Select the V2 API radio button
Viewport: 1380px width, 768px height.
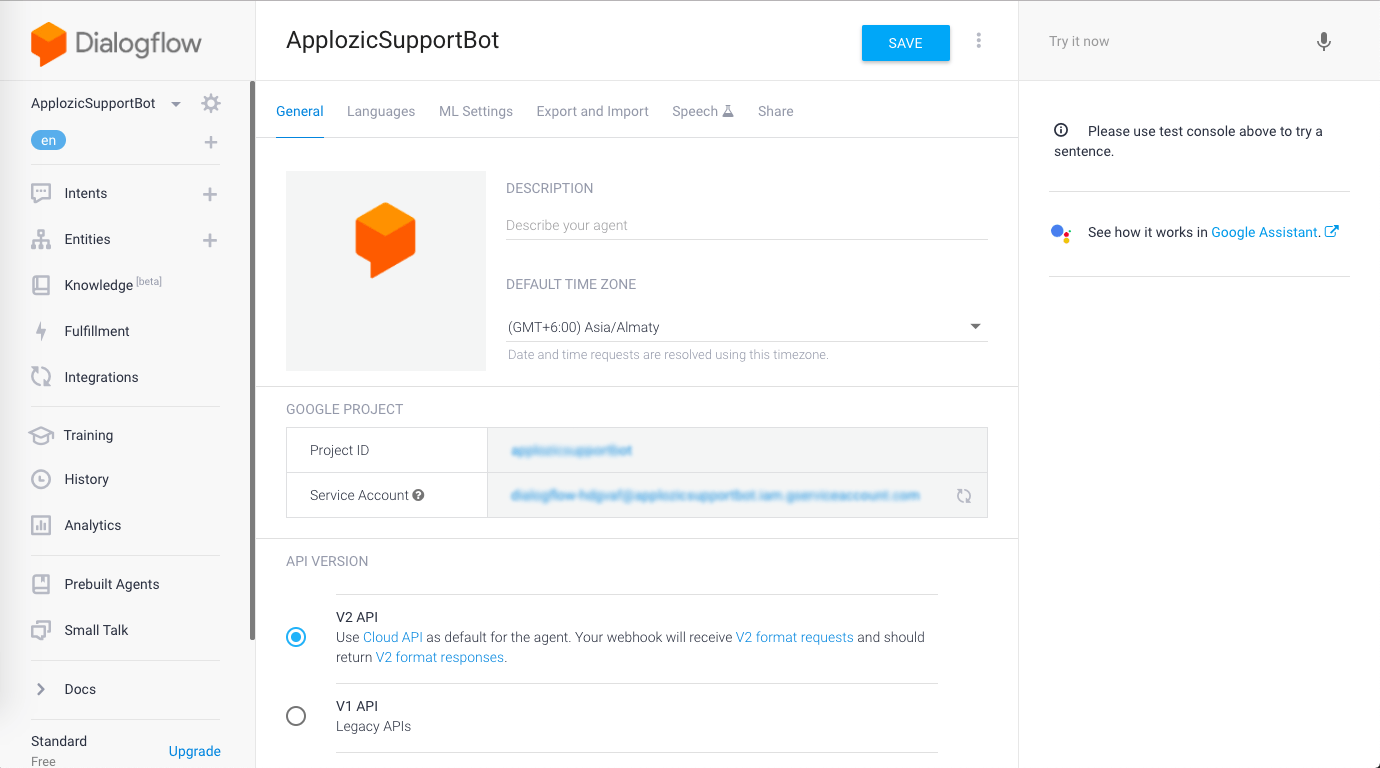tap(296, 637)
